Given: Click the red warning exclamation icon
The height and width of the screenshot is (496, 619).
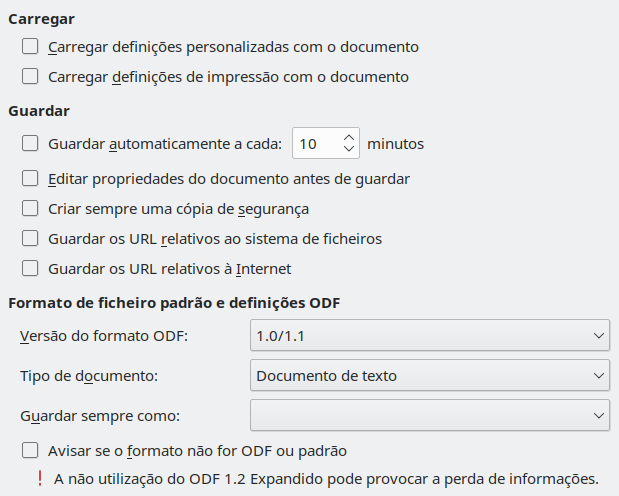Looking at the screenshot, I should pos(40,478).
